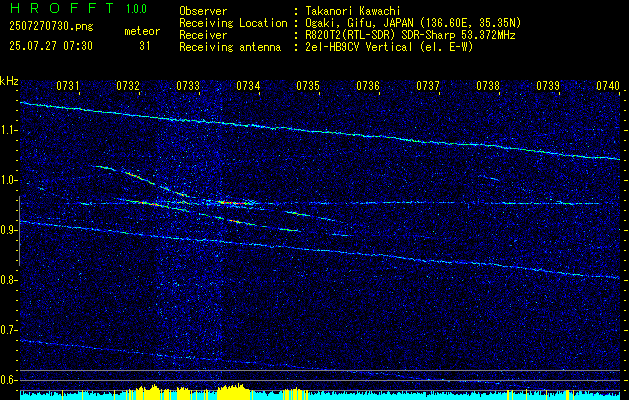Click time marker 0740
The width and height of the screenshot is (629, 400).
click(x=608, y=86)
